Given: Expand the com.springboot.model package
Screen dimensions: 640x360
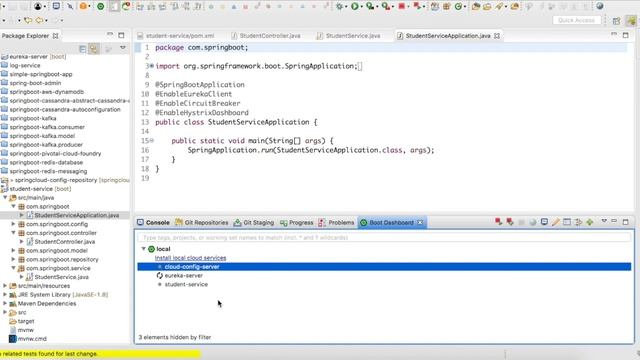Looking at the screenshot, I should [x=13, y=251].
